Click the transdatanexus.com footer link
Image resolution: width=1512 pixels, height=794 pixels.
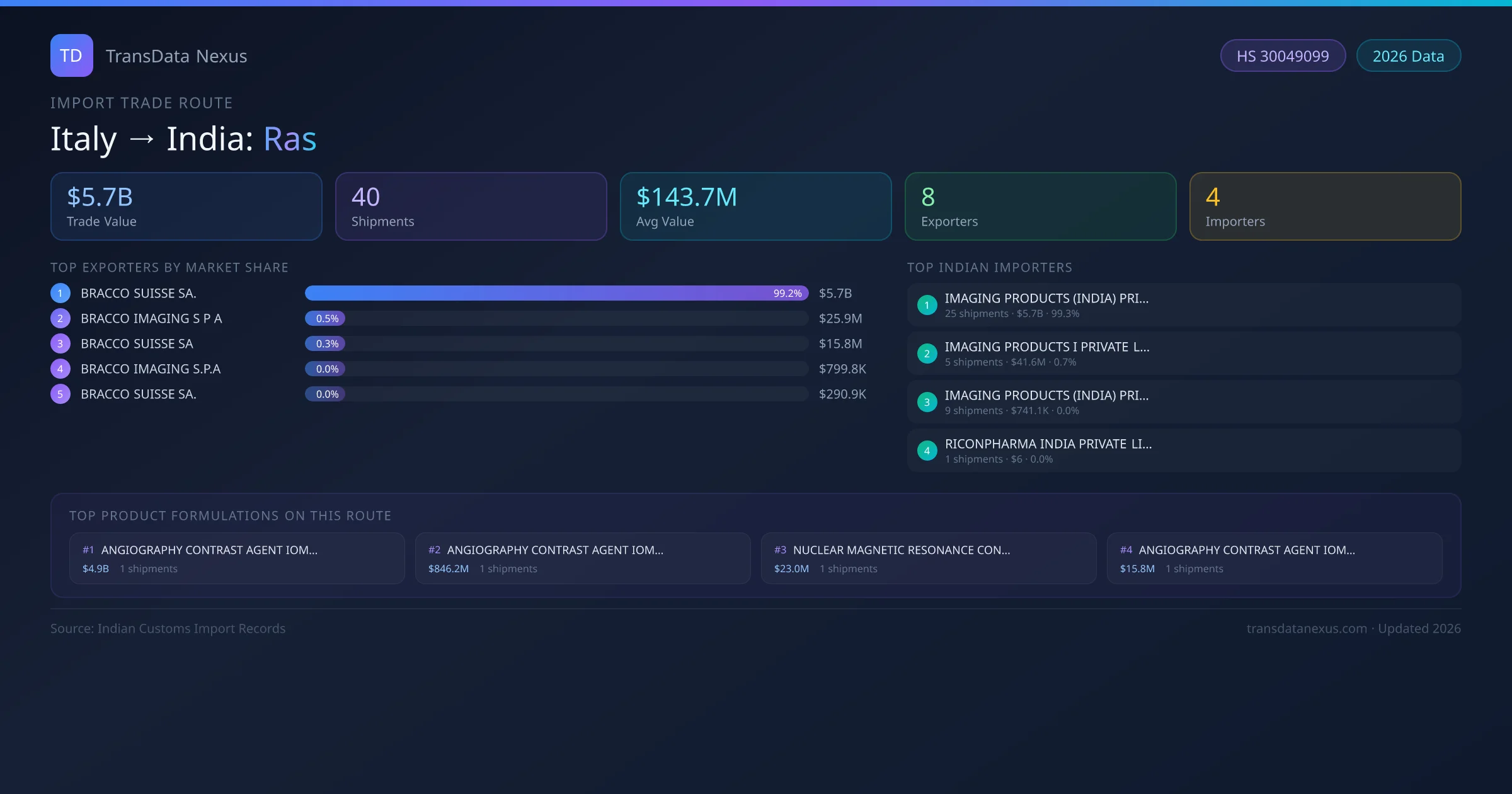click(x=1306, y=628)
